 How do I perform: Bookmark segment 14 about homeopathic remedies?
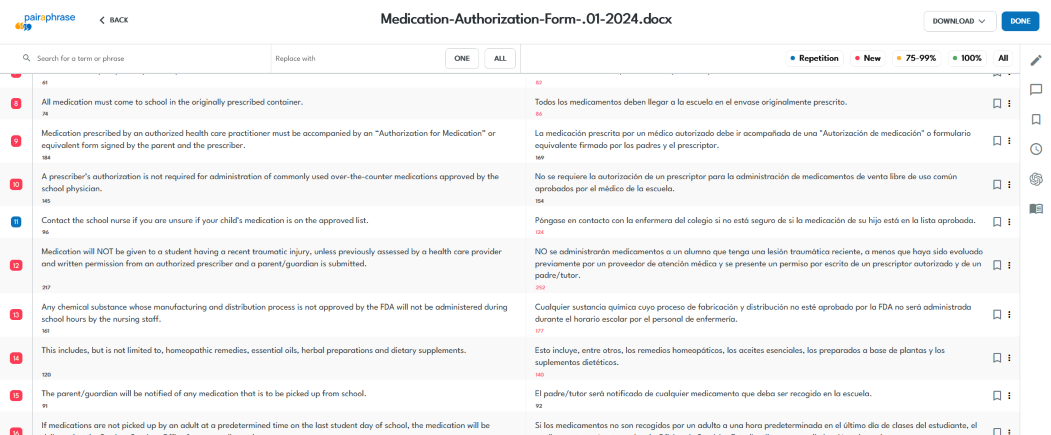pyautogui.click(x=997, y=358)
